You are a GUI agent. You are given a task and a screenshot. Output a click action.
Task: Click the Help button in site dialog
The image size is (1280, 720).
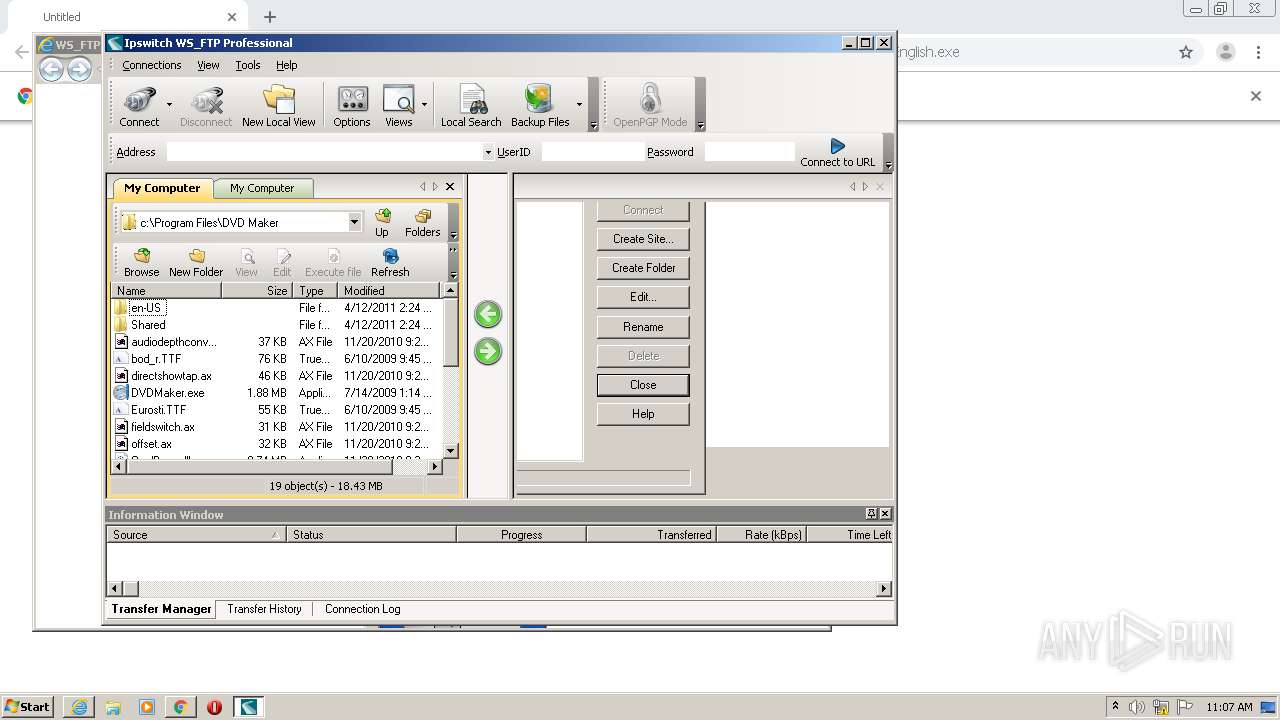click(643, 414)
